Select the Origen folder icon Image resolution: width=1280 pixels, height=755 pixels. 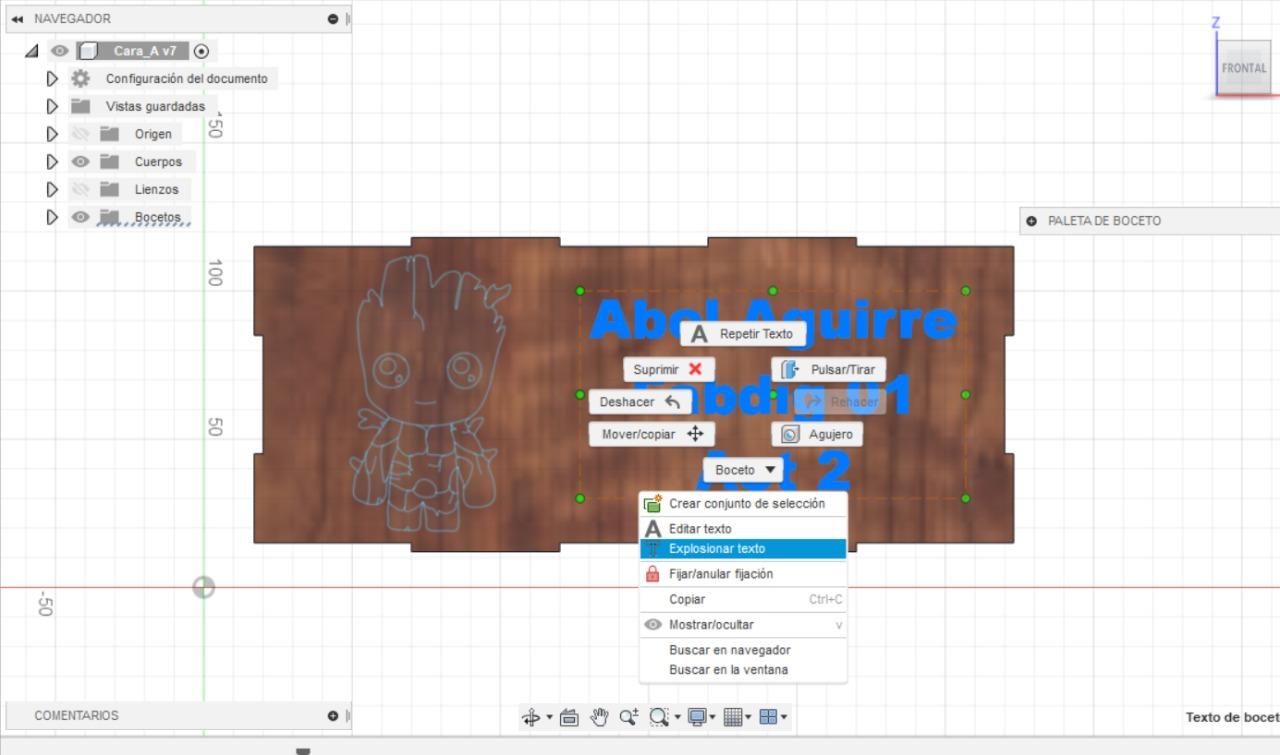pyautogui.click(x=110, y=134)
